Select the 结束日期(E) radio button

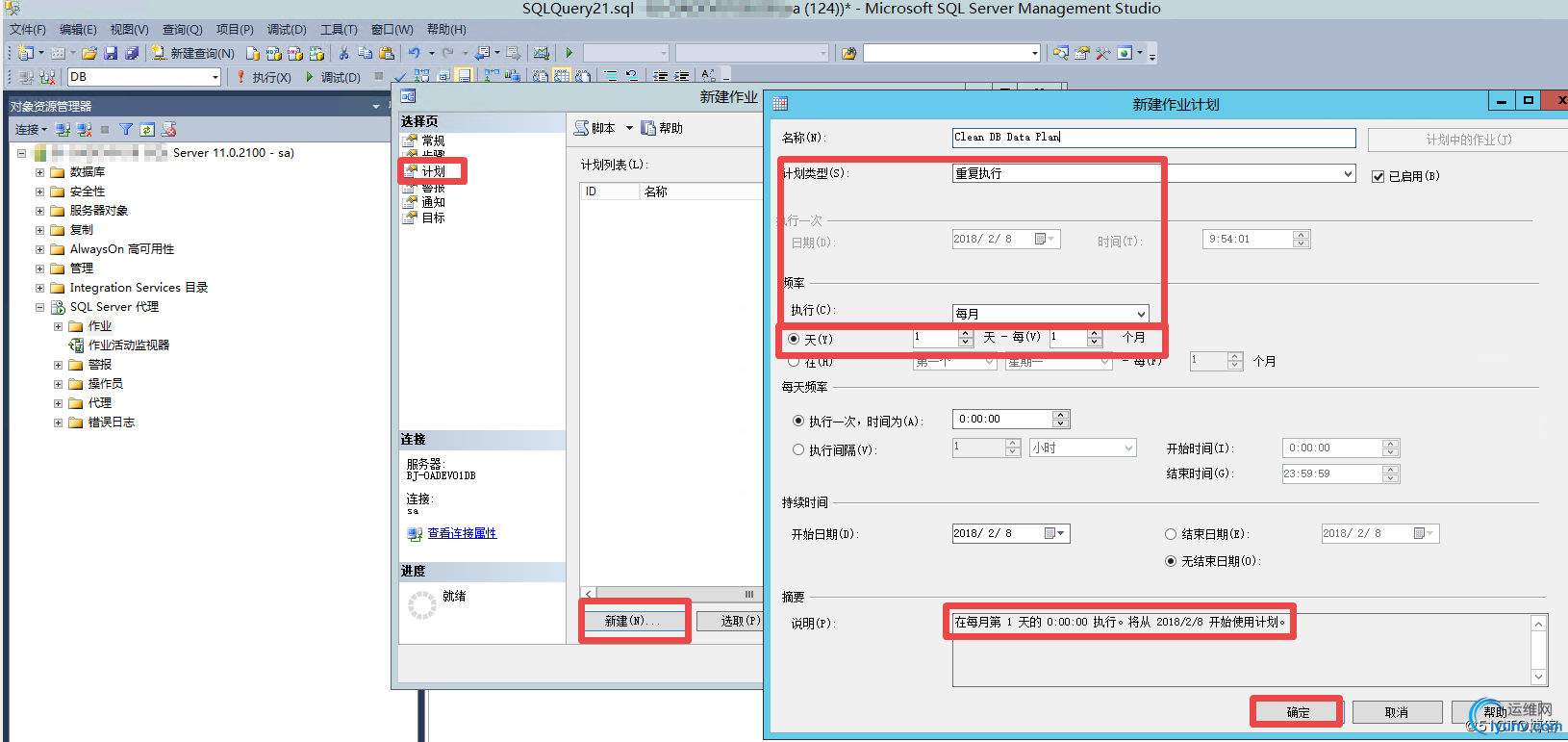1171,534
